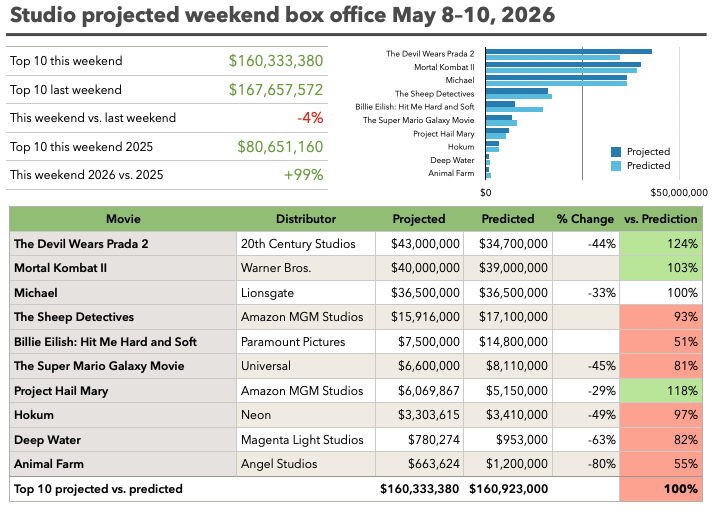Click the $39,000,000 predicted cell
The width and height of the screenshot is (720, 520).
[x=508, y=268]
